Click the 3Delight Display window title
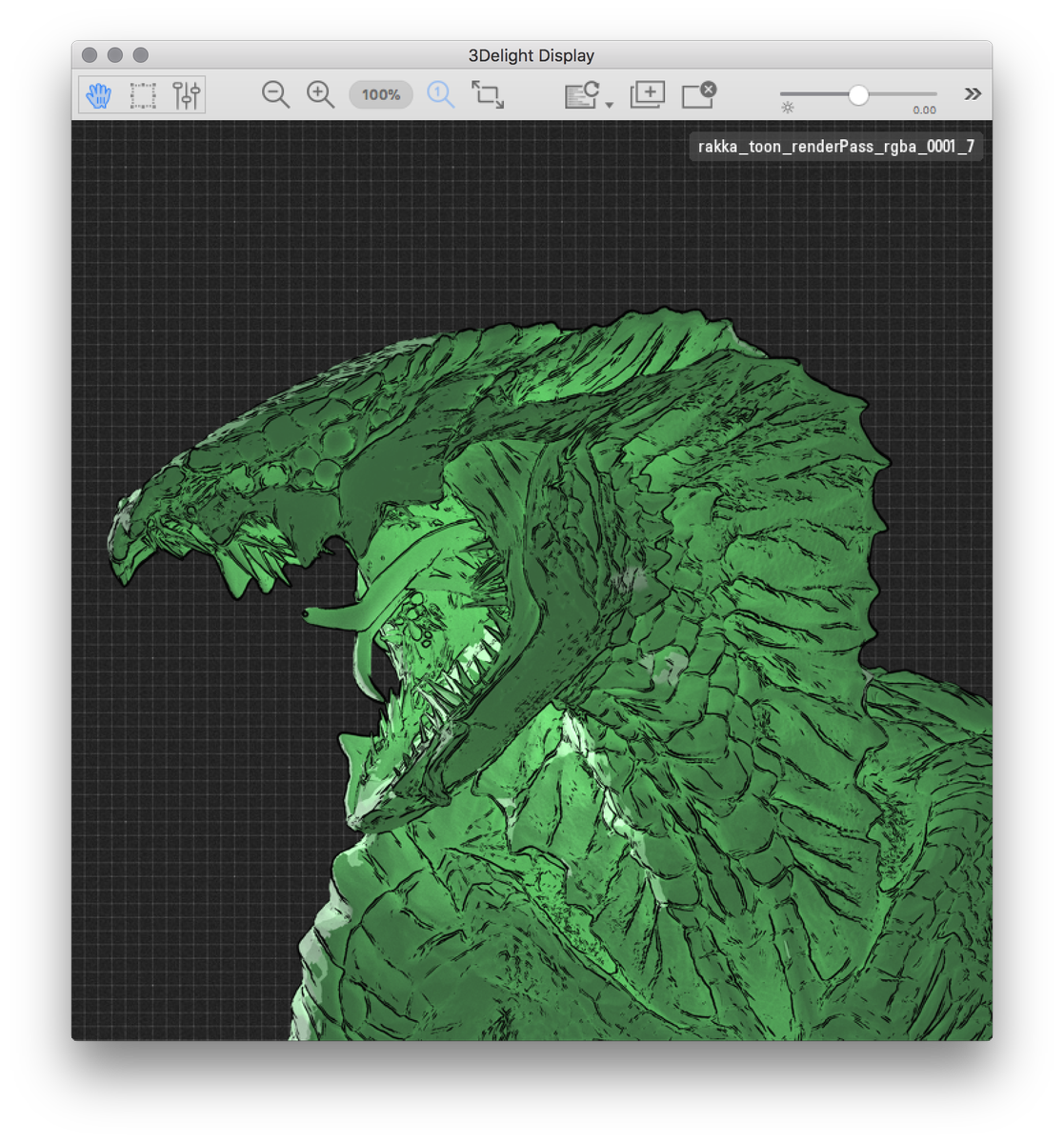1064x1143 pixels. [x=532, y=55]
